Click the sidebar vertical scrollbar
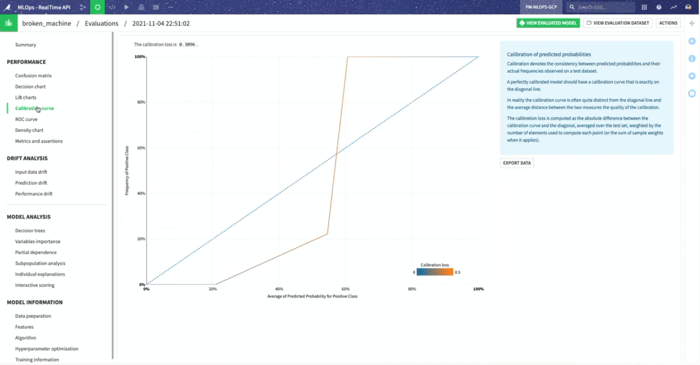 tap(112, 195)
